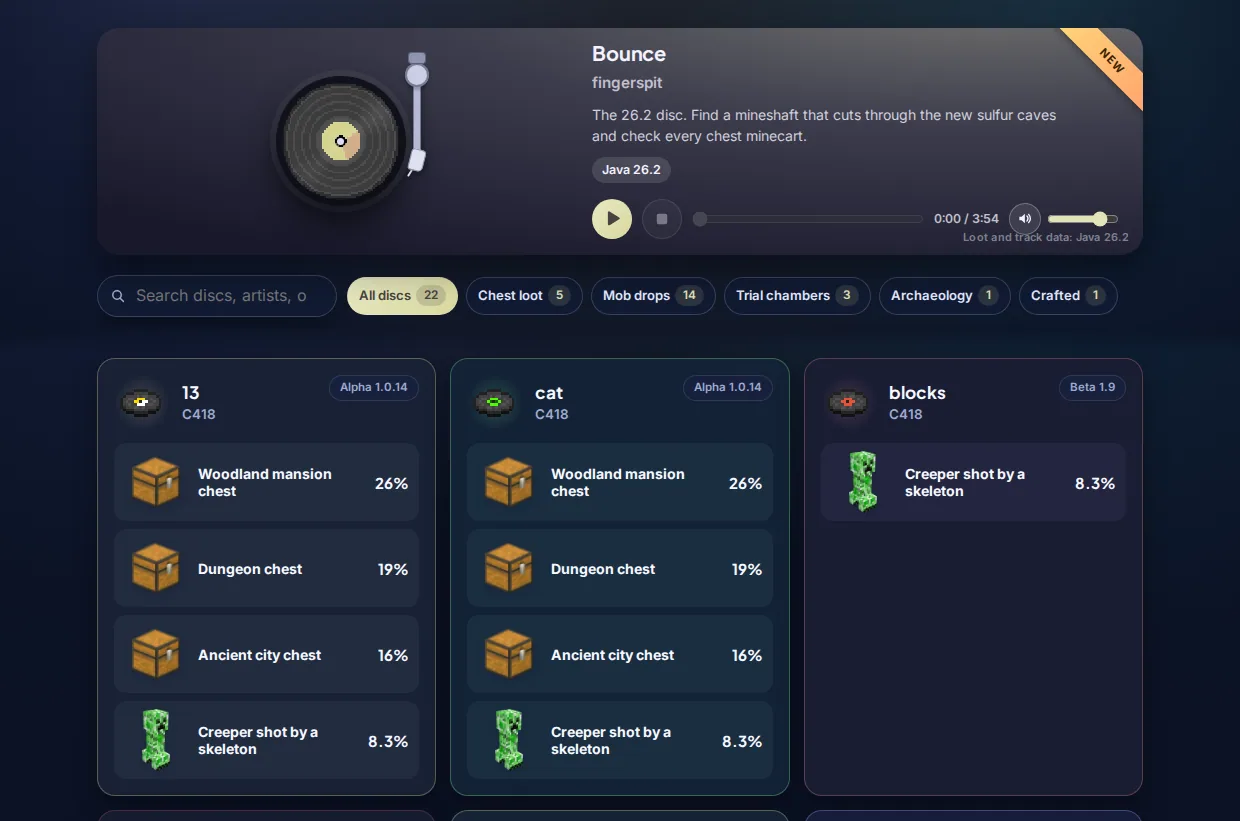
Task: Click "Loot and track data: Java 26.2" note
Action: click(1046, 238)
